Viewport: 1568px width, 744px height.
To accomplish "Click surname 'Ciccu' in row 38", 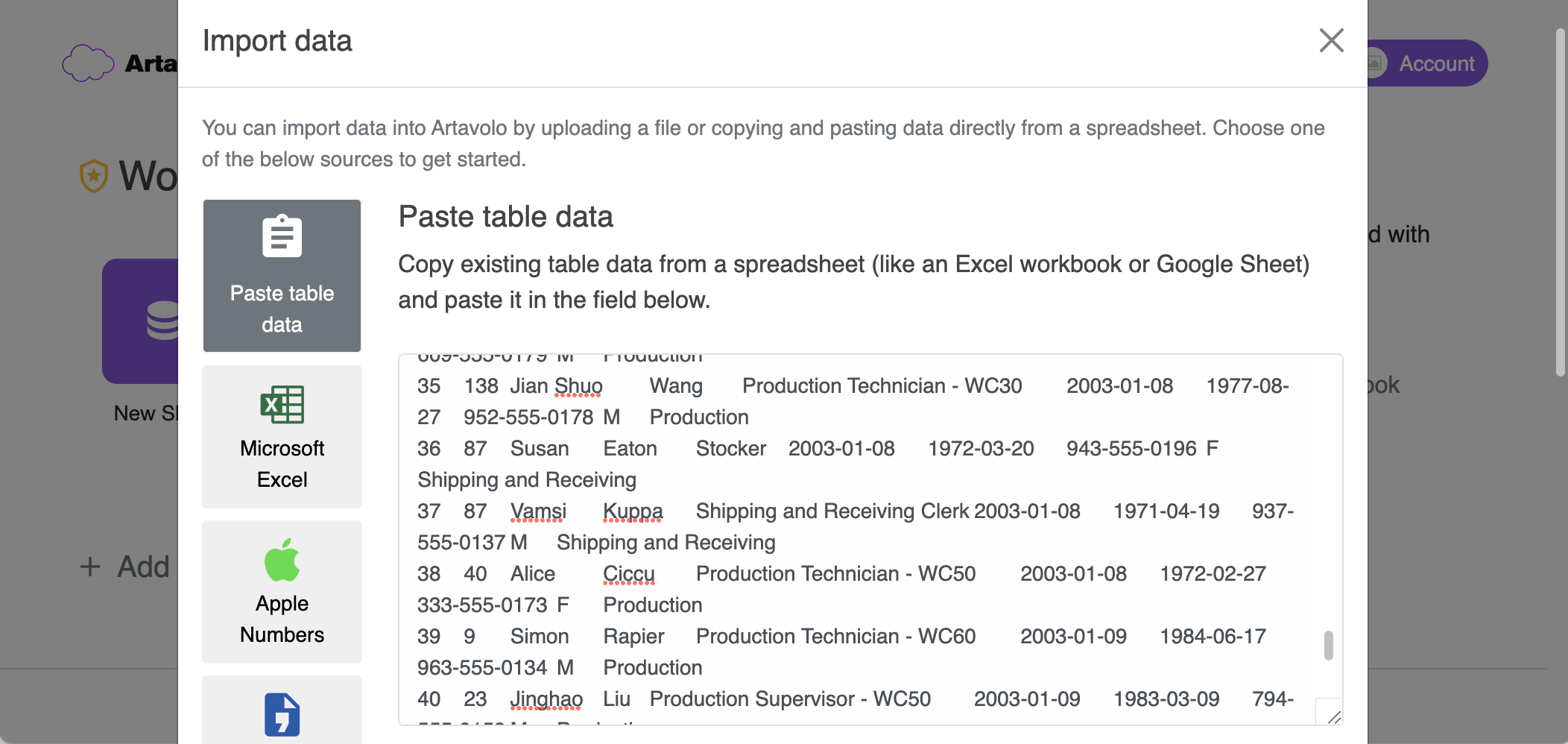I will click(629, 574).
